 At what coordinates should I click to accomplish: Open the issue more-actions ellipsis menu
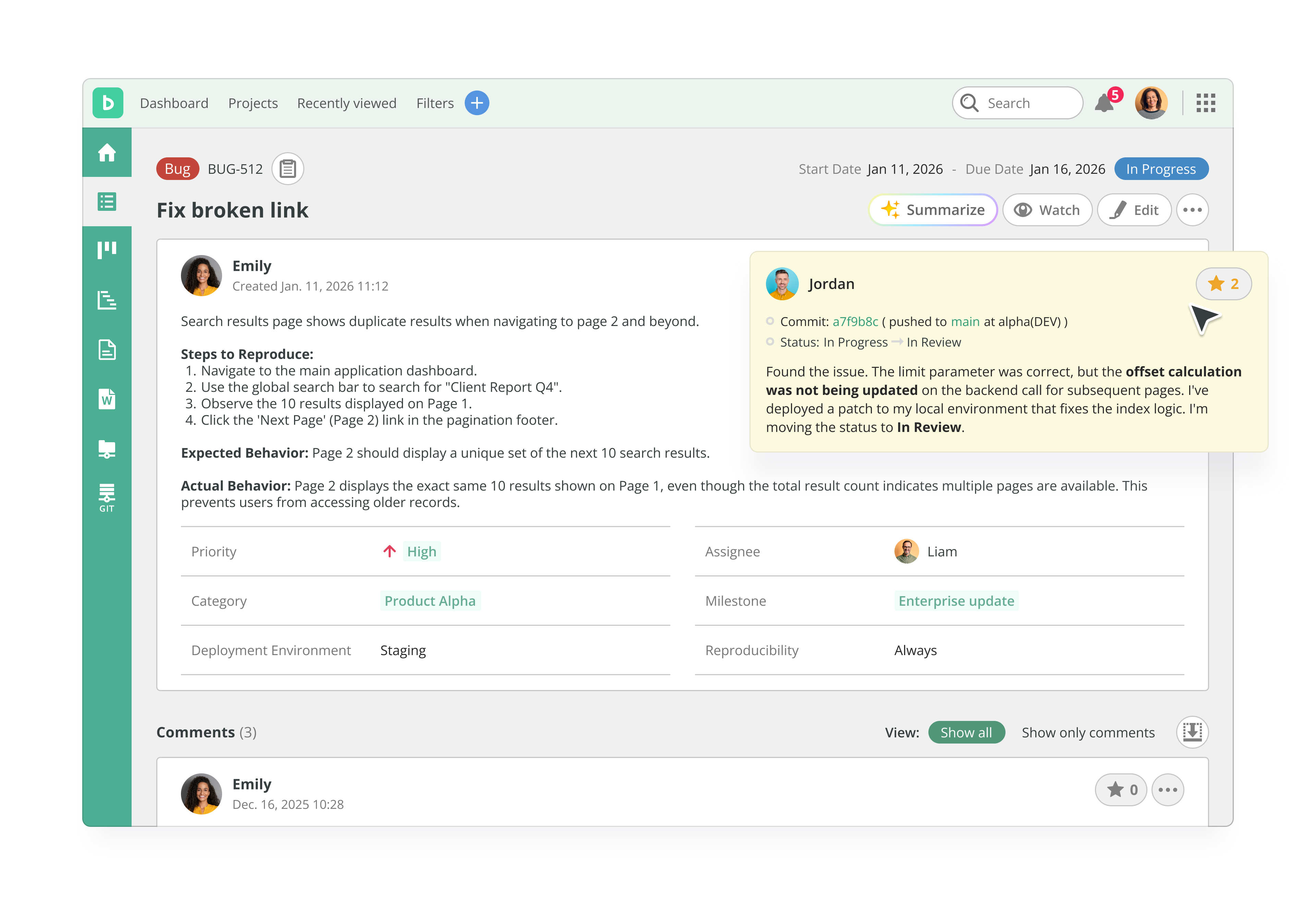(1192, 210)
